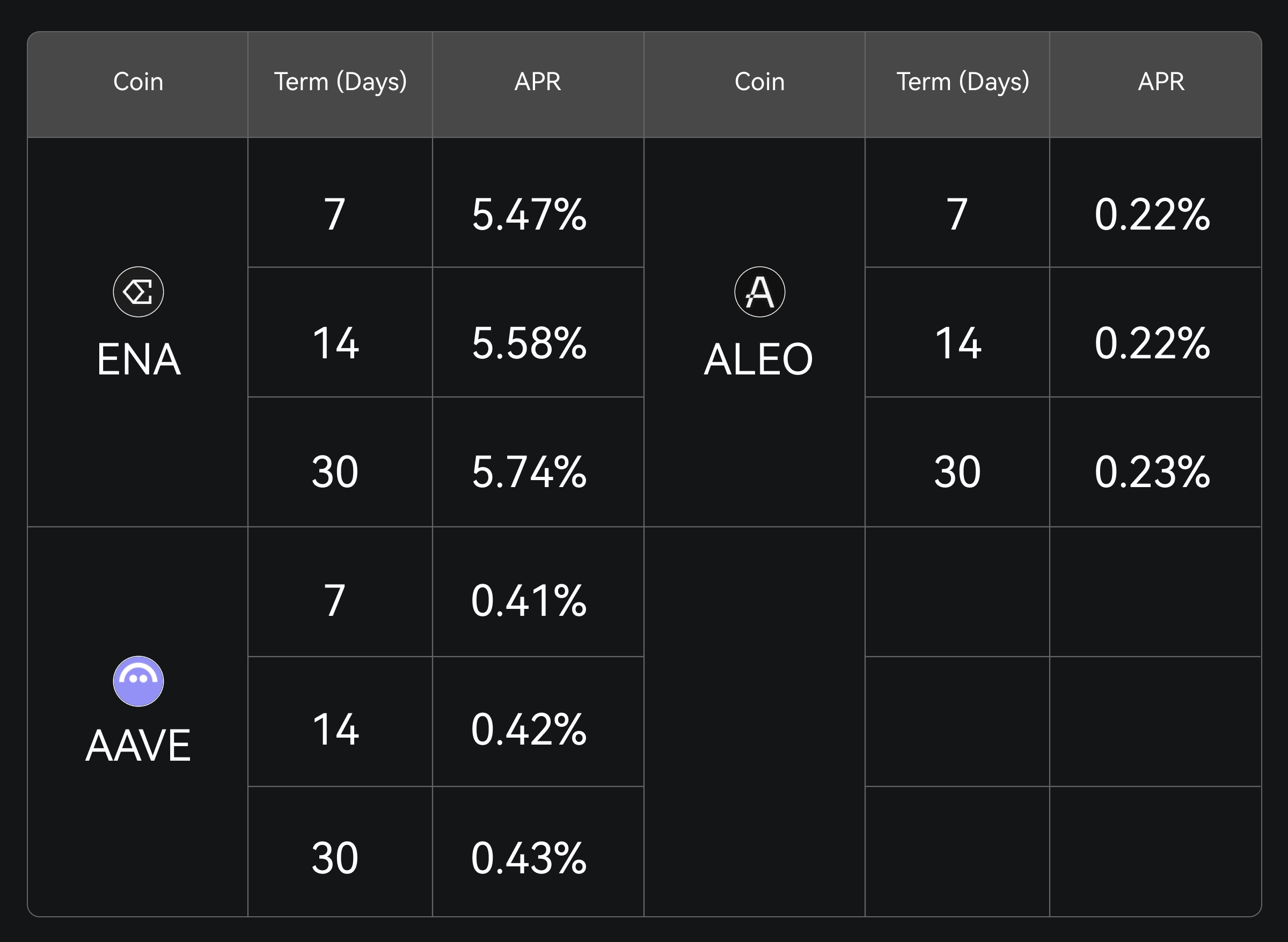This screenshot has width=1288, height=942.
Task: Click the right APR column header
Action: (1161, 82)
